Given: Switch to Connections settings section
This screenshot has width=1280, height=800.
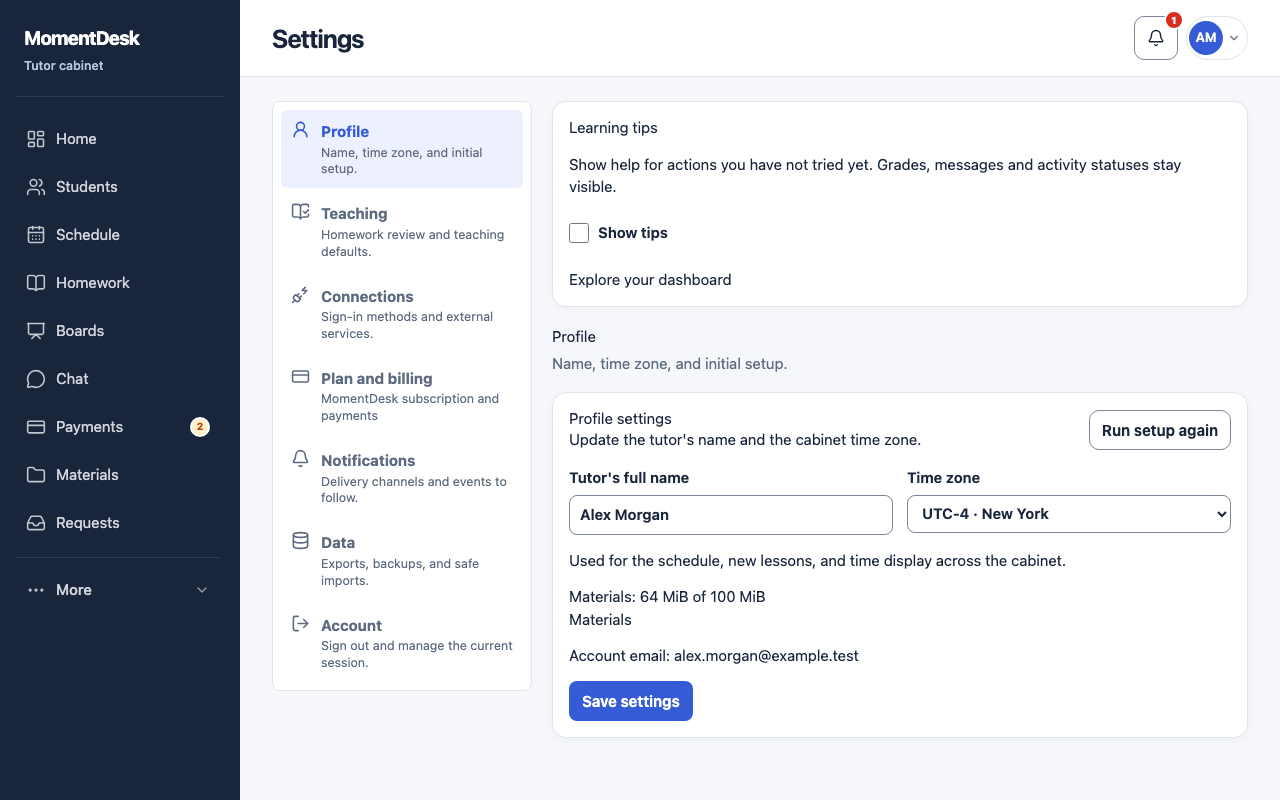Looking at the screenshot, I should coord(402,314).
